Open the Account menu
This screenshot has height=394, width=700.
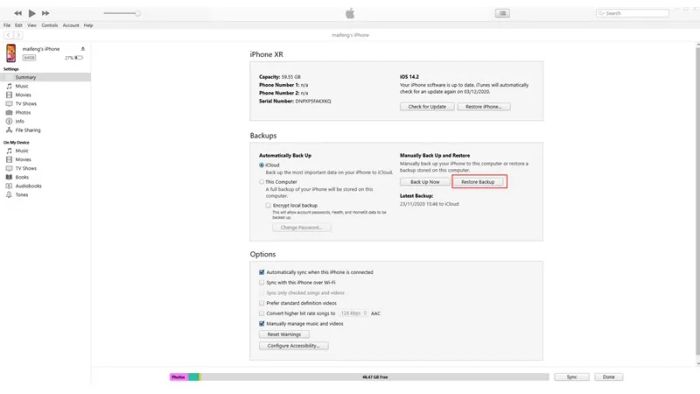[x=71, y=25]
